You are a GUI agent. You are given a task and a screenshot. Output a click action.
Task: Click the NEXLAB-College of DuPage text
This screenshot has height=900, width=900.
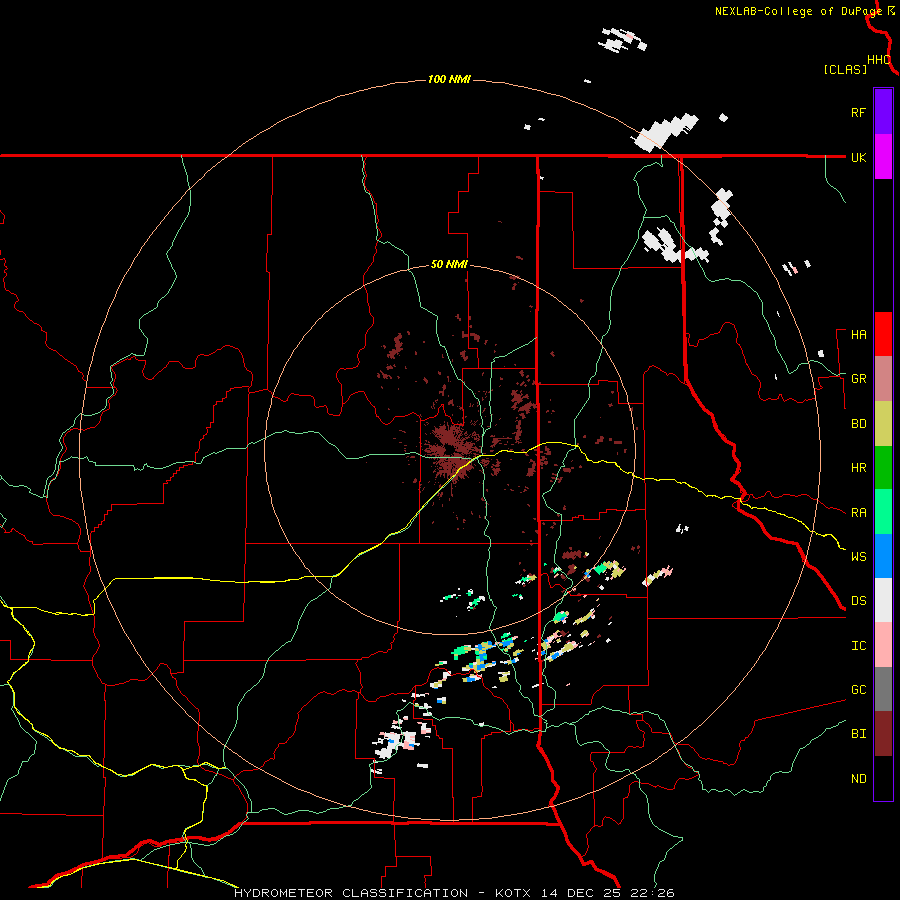798,11
